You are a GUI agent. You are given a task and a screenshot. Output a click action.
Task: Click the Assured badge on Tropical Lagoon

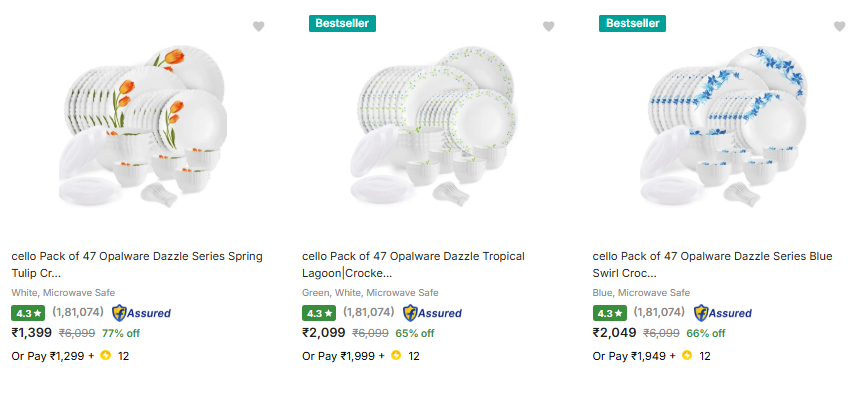click(x=431, y=313)
